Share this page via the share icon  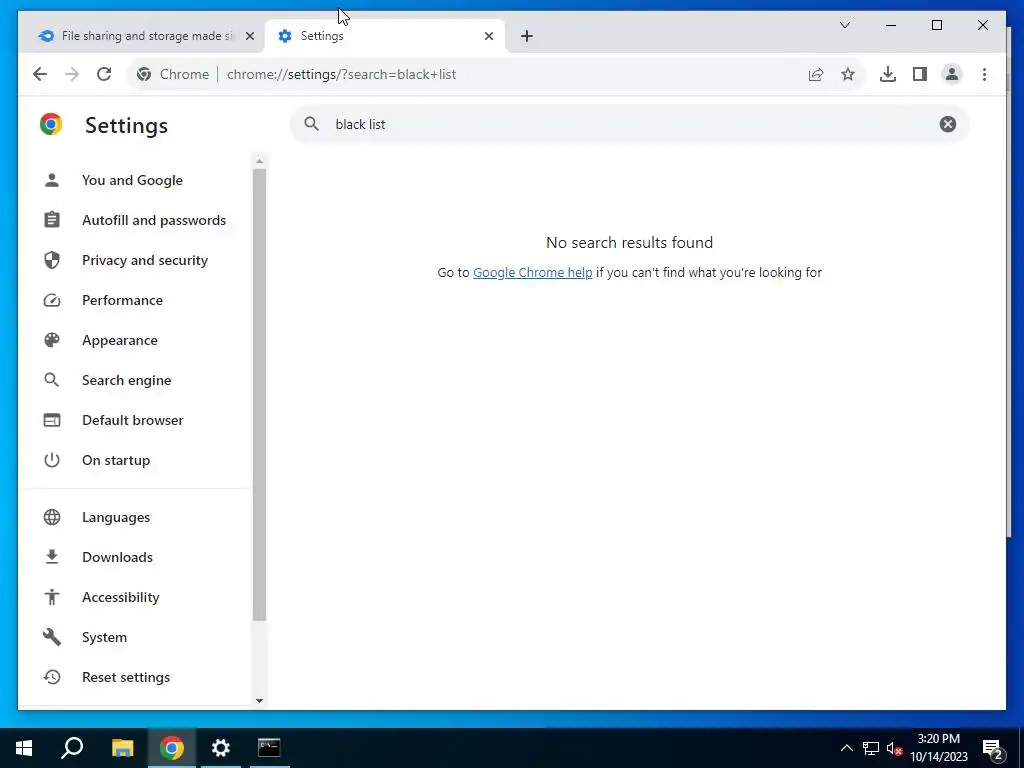coord(816,74)
